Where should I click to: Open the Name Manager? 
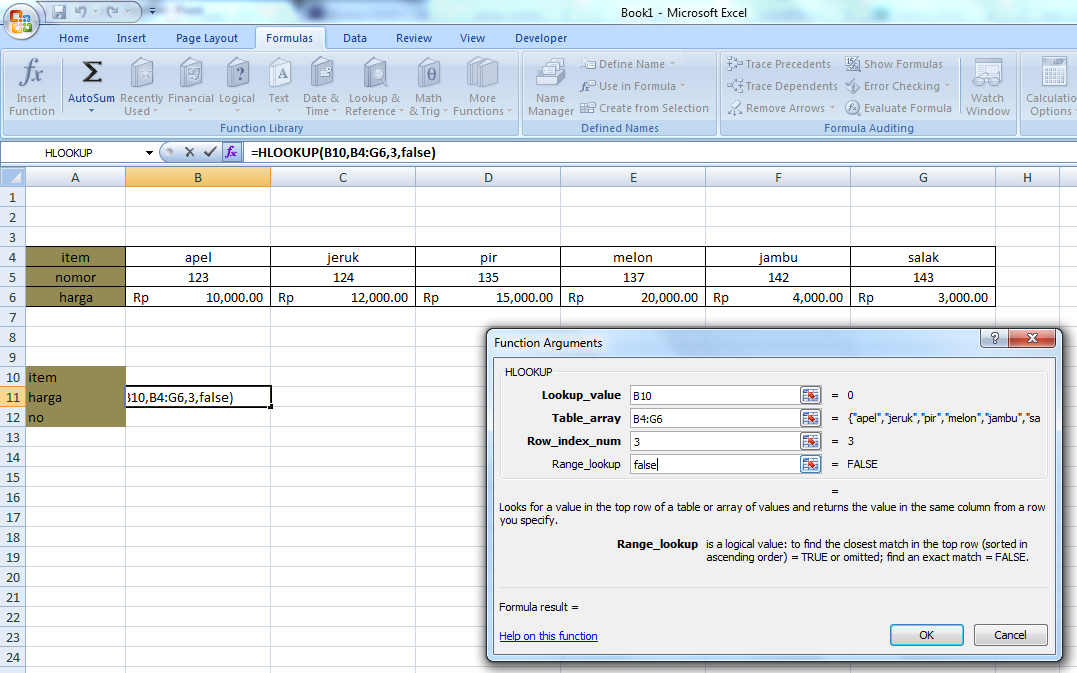pyautogui.click(x=549, y=86)
